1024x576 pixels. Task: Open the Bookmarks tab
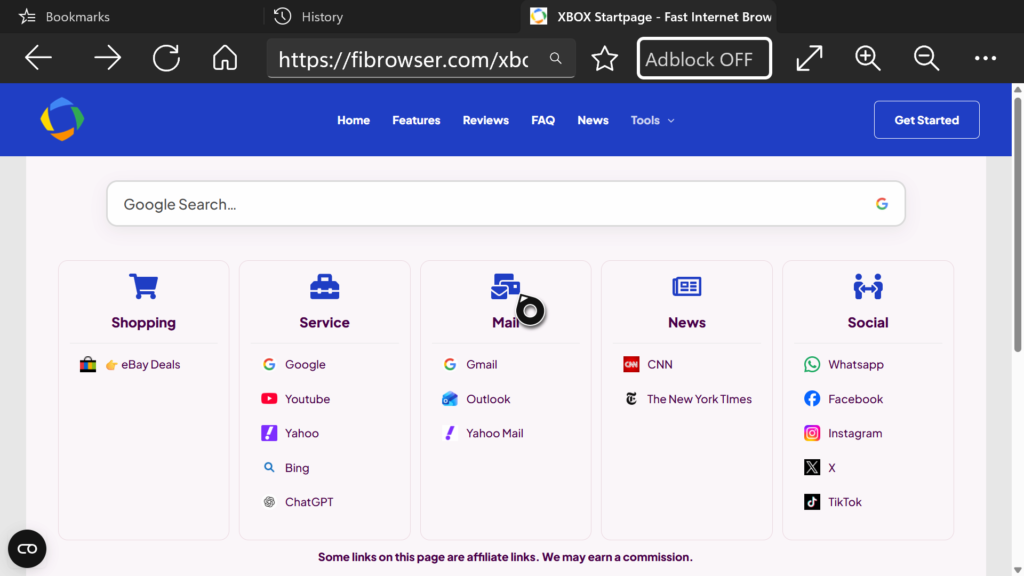click(65, 16)
